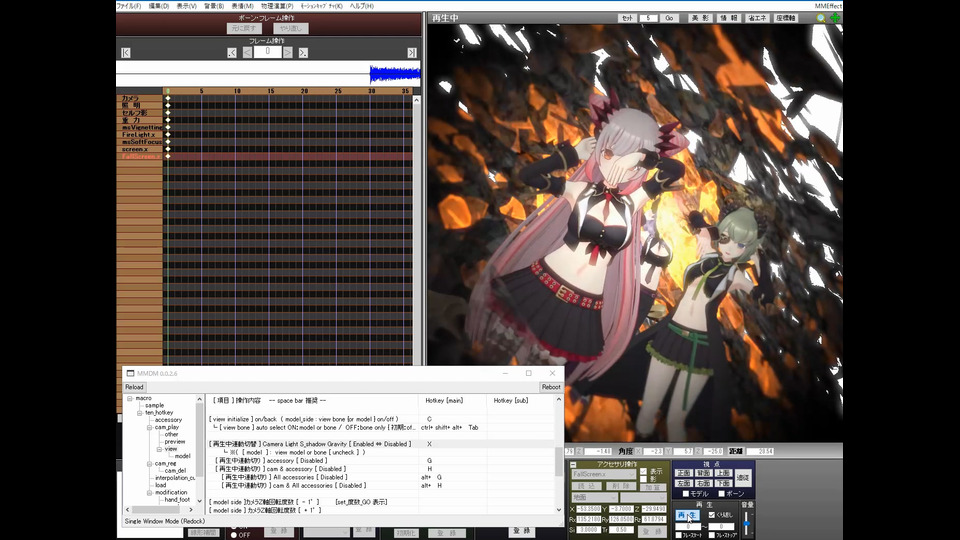
Task: Step back one frame
Action: pyautogui.click(x=247, y=53)
